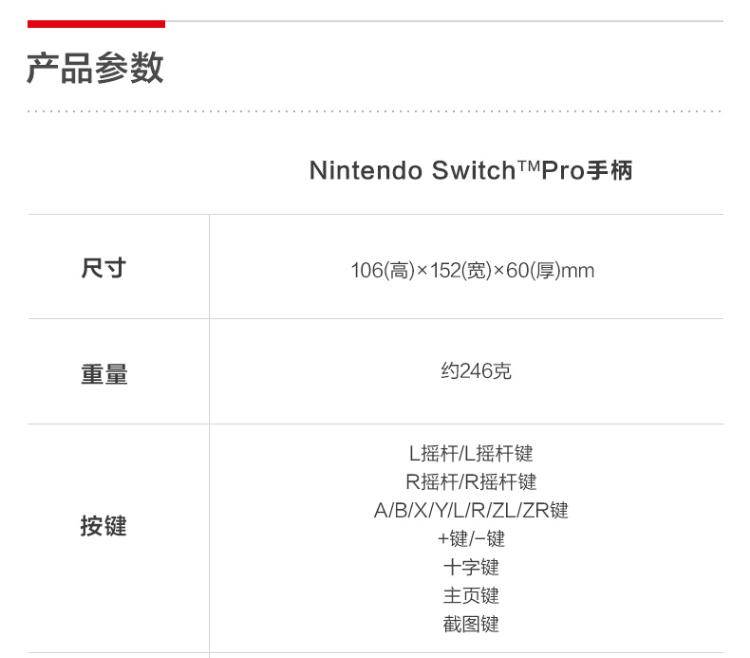Click the 重量 row label
Viewport: 750px width, 658px height.
coord(103,374)
